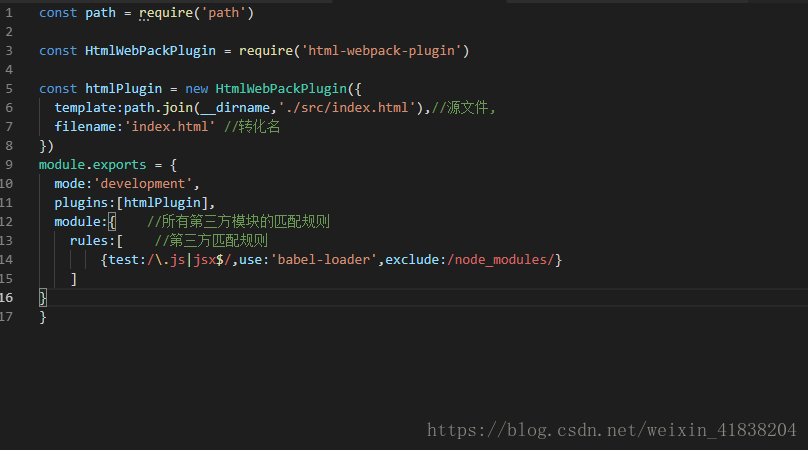
Task: Click the comment //转化名
Action: [252, 127]
